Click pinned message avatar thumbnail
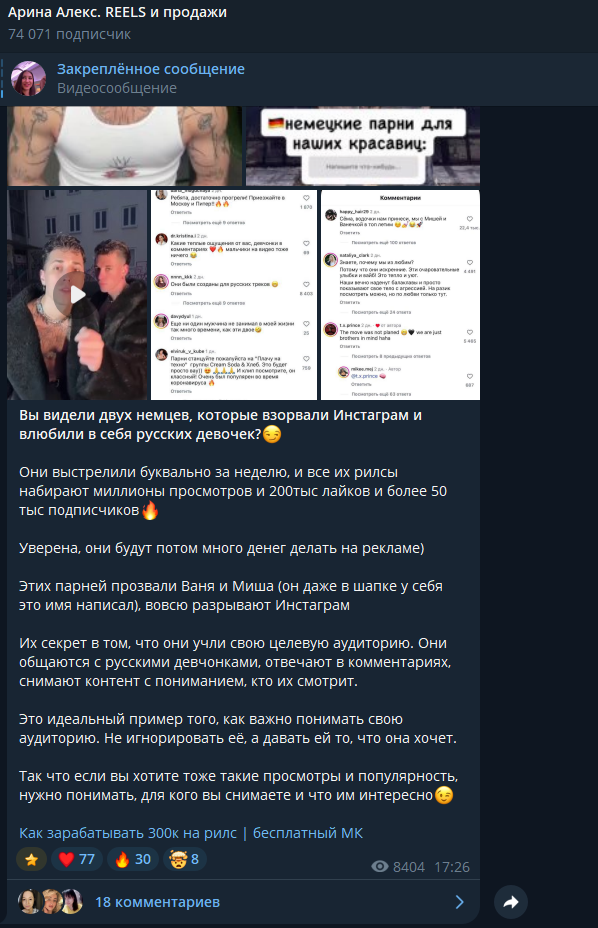 [28, 79]
